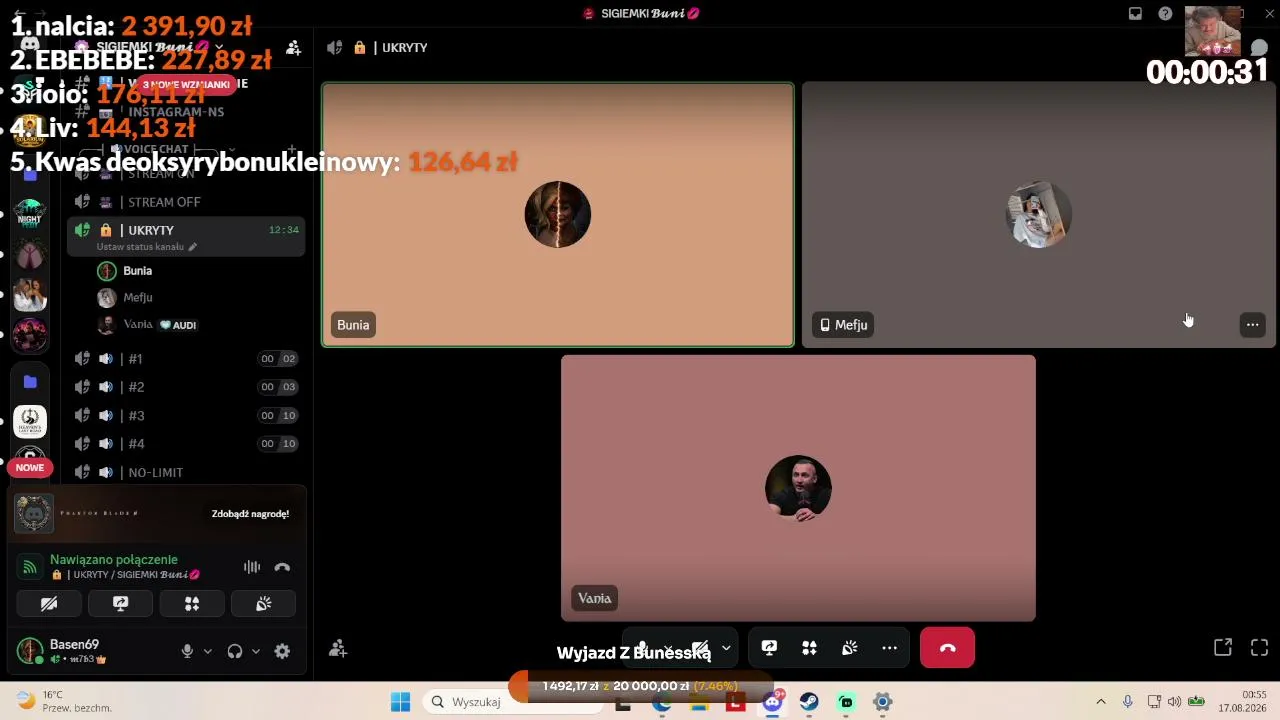Open the taskbar clock and date
Image resolution: width=1280 pixels, height=720 pixels.
pos(1241,701)
